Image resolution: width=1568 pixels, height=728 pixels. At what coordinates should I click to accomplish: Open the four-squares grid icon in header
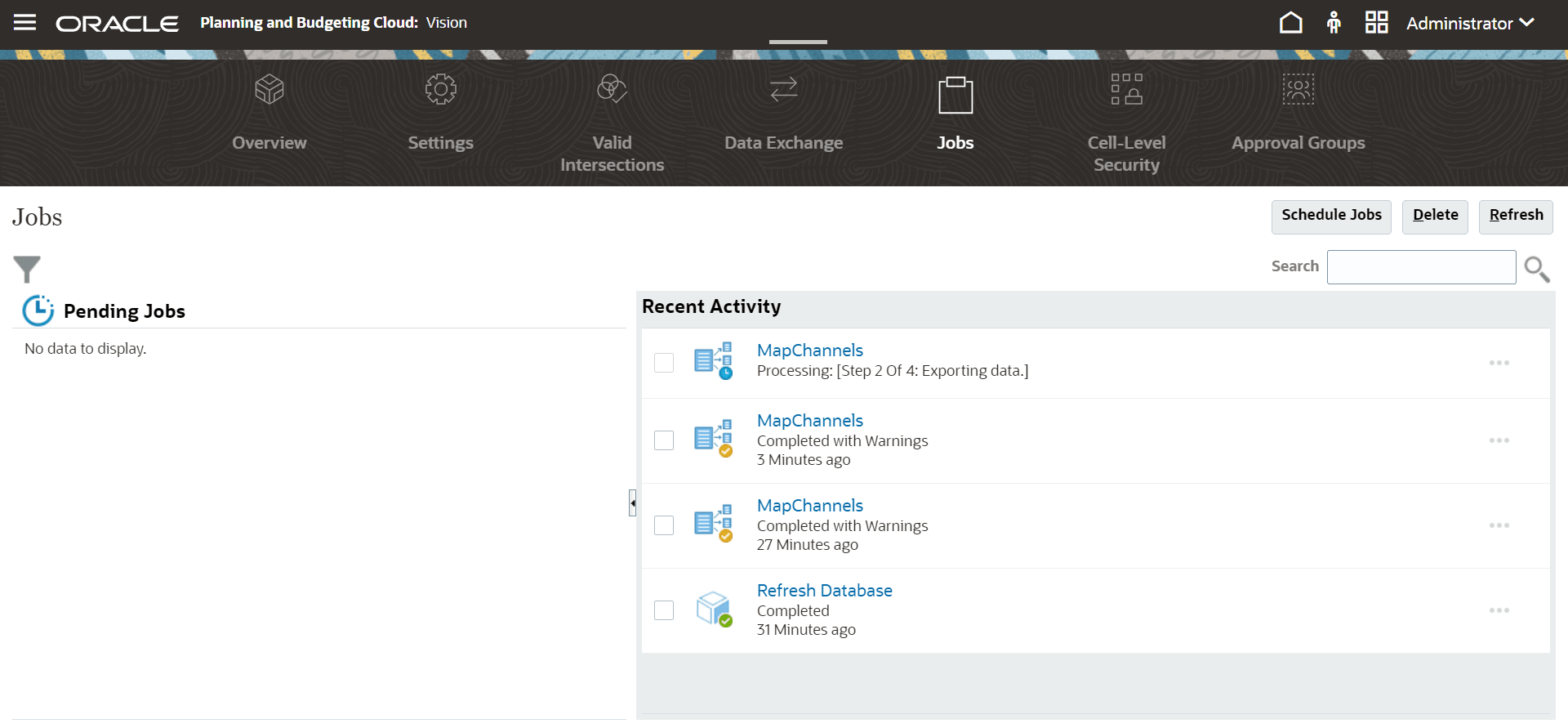(1376, 22)
